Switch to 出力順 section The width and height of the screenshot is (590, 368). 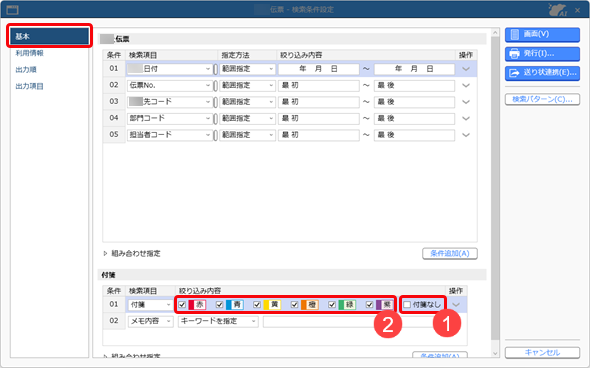click(26, 70)
